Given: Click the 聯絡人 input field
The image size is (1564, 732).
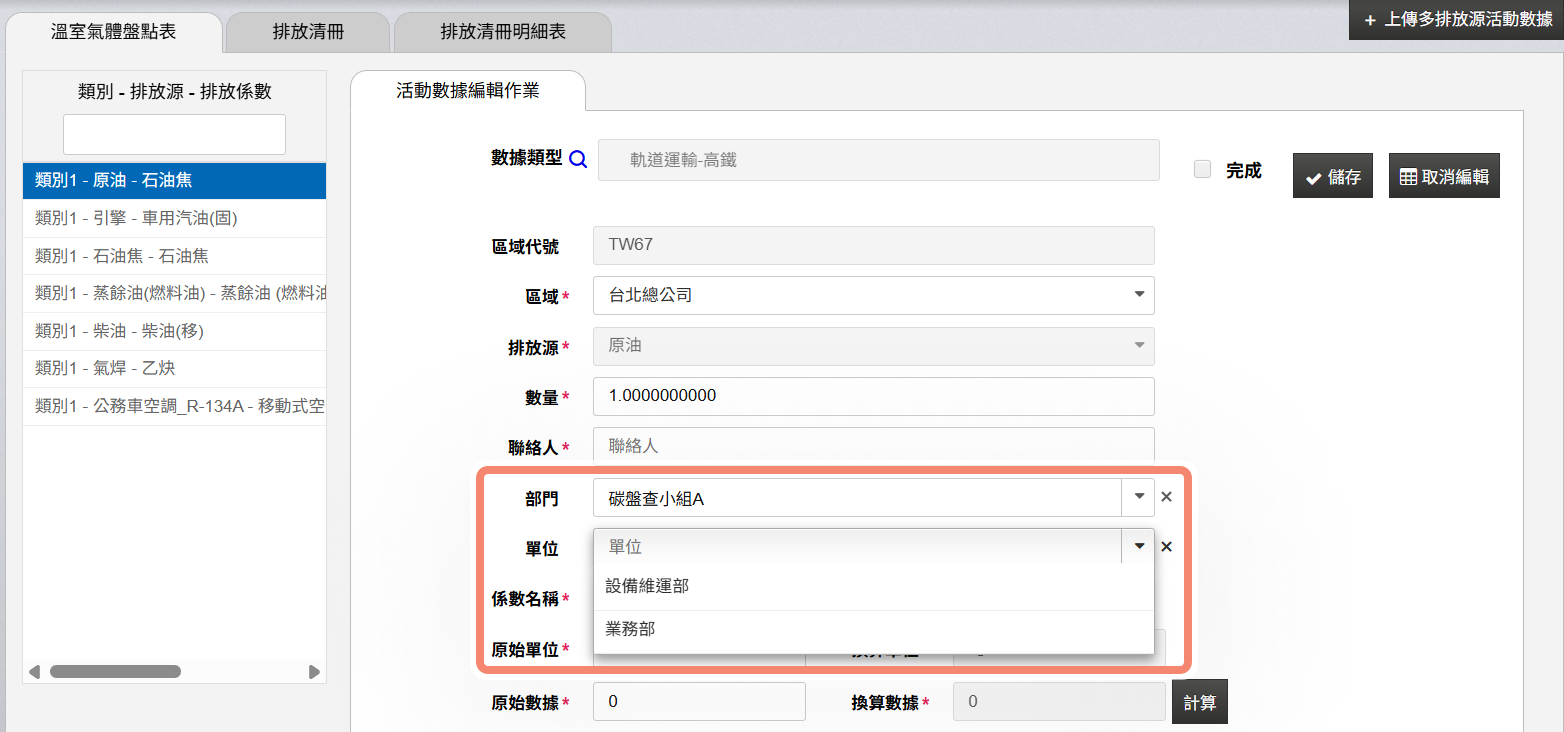Looking at the screenshot, I should (x=873, y=446).
